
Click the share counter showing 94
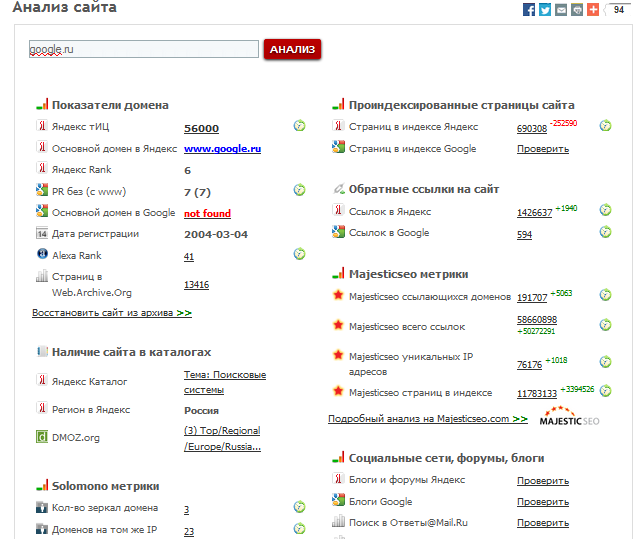(618, 9)
